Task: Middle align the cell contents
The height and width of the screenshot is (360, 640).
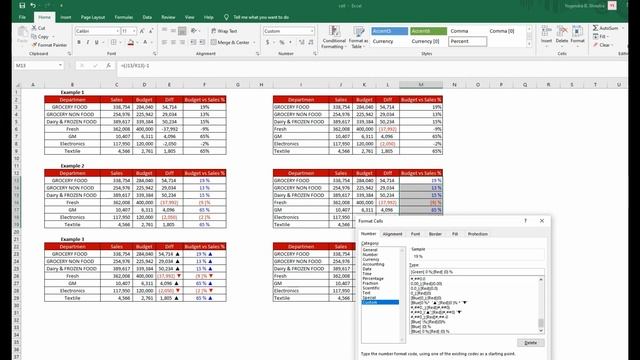Action: (173, 31)
